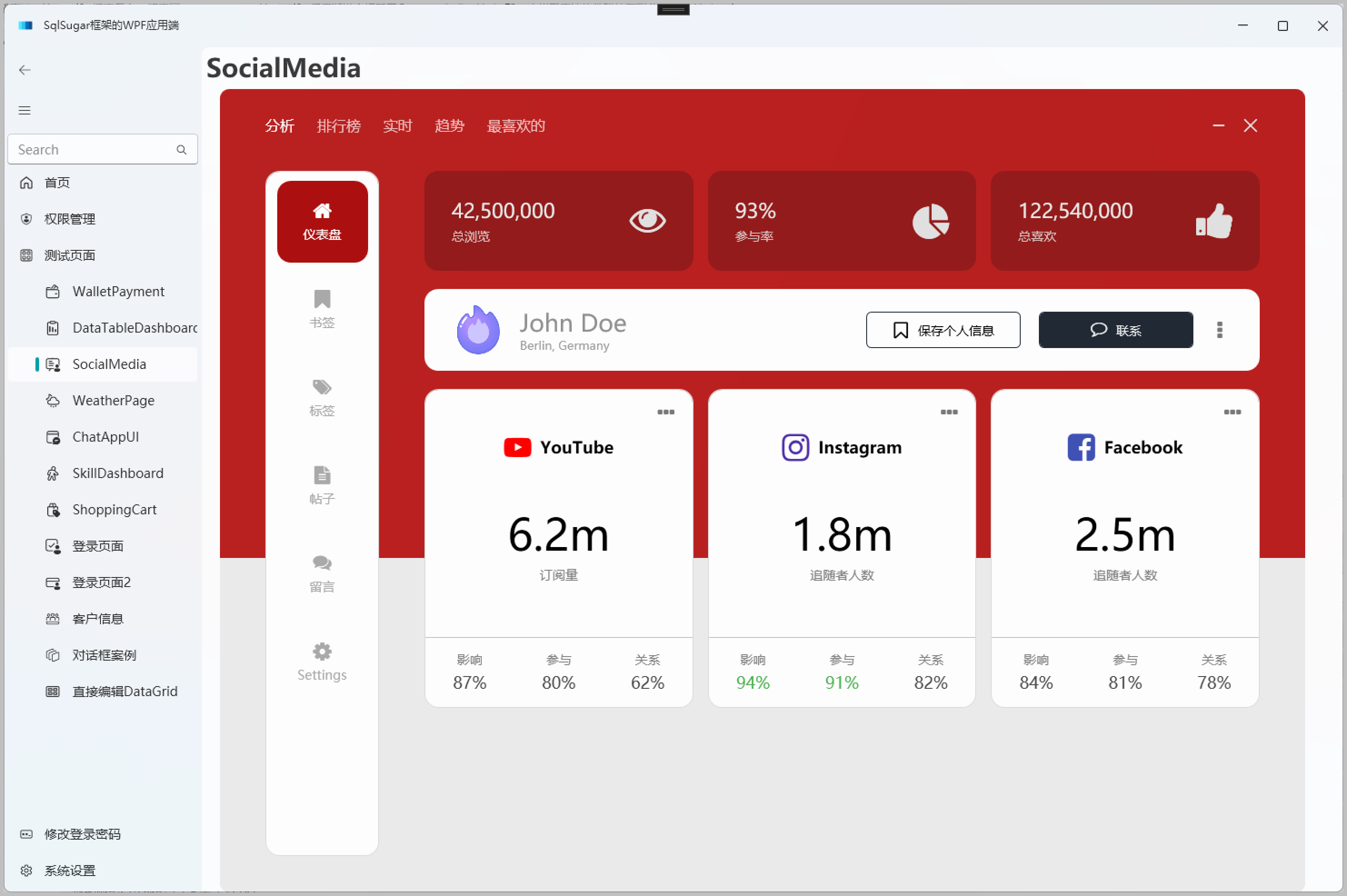
Task: Open 对话框案例 page
Action: [x=103, y=655]
